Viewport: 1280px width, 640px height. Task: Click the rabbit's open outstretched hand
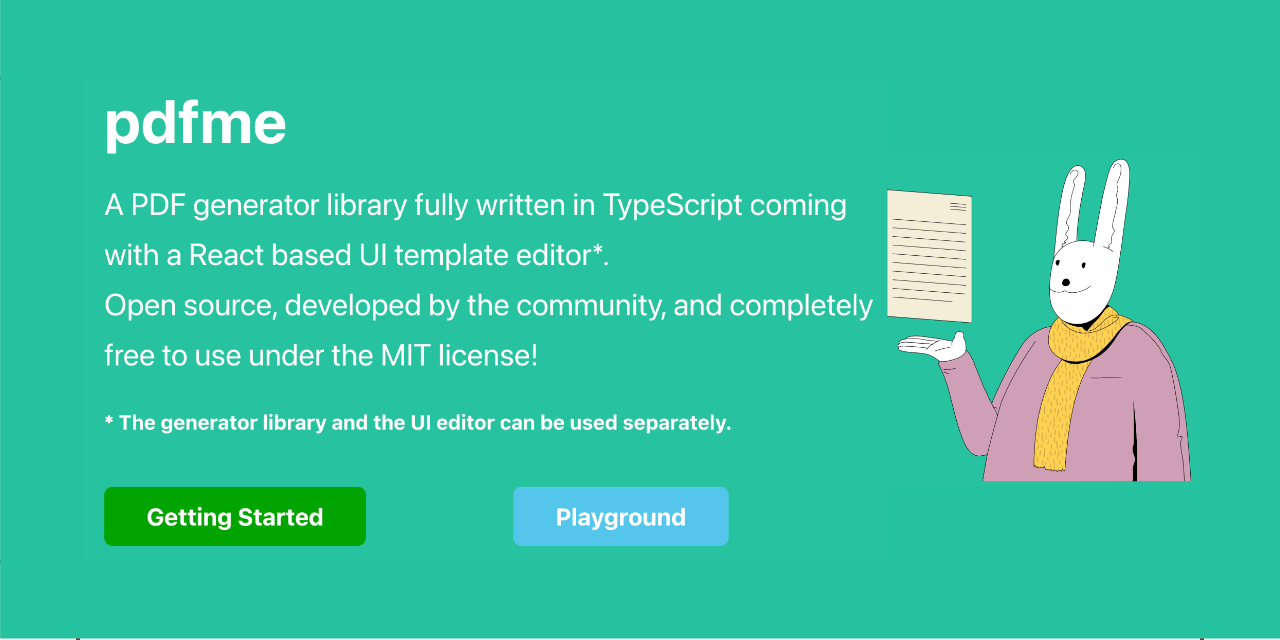click(933, 347)
